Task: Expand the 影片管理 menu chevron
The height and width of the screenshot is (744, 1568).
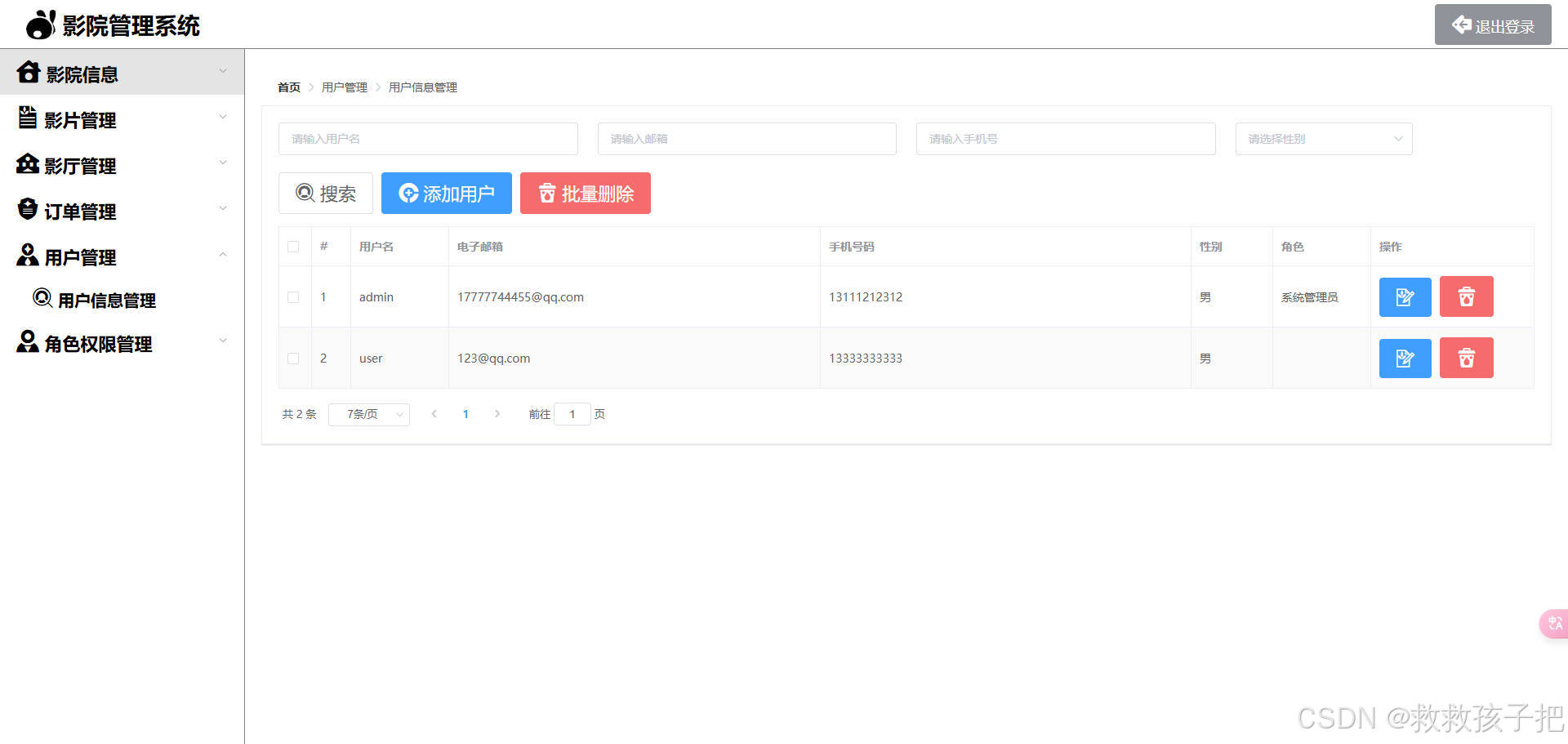Action: pos(223,117)
